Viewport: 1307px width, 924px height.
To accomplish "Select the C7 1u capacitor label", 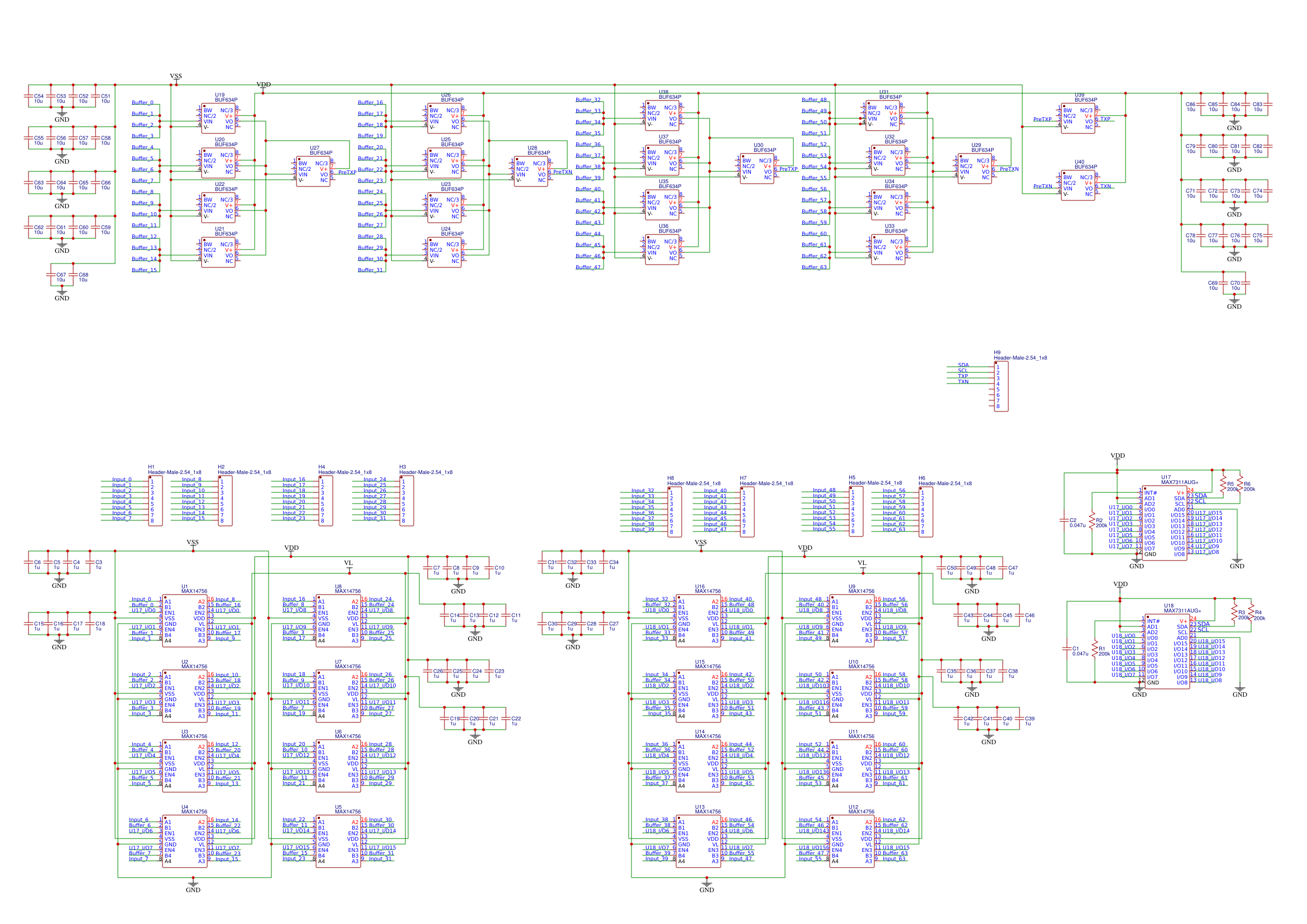I will pos(436,570).
